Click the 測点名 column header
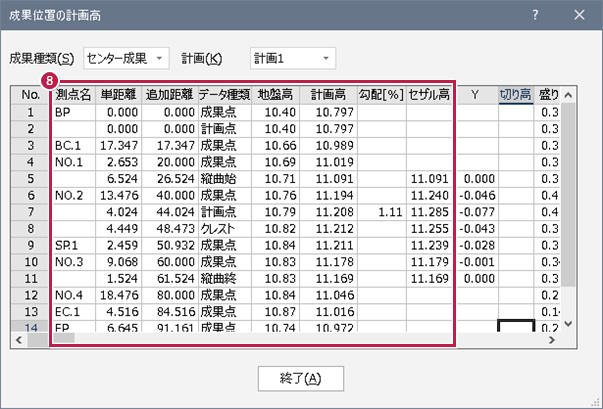The width and height of the screenshot is (603, 409). 72,95
